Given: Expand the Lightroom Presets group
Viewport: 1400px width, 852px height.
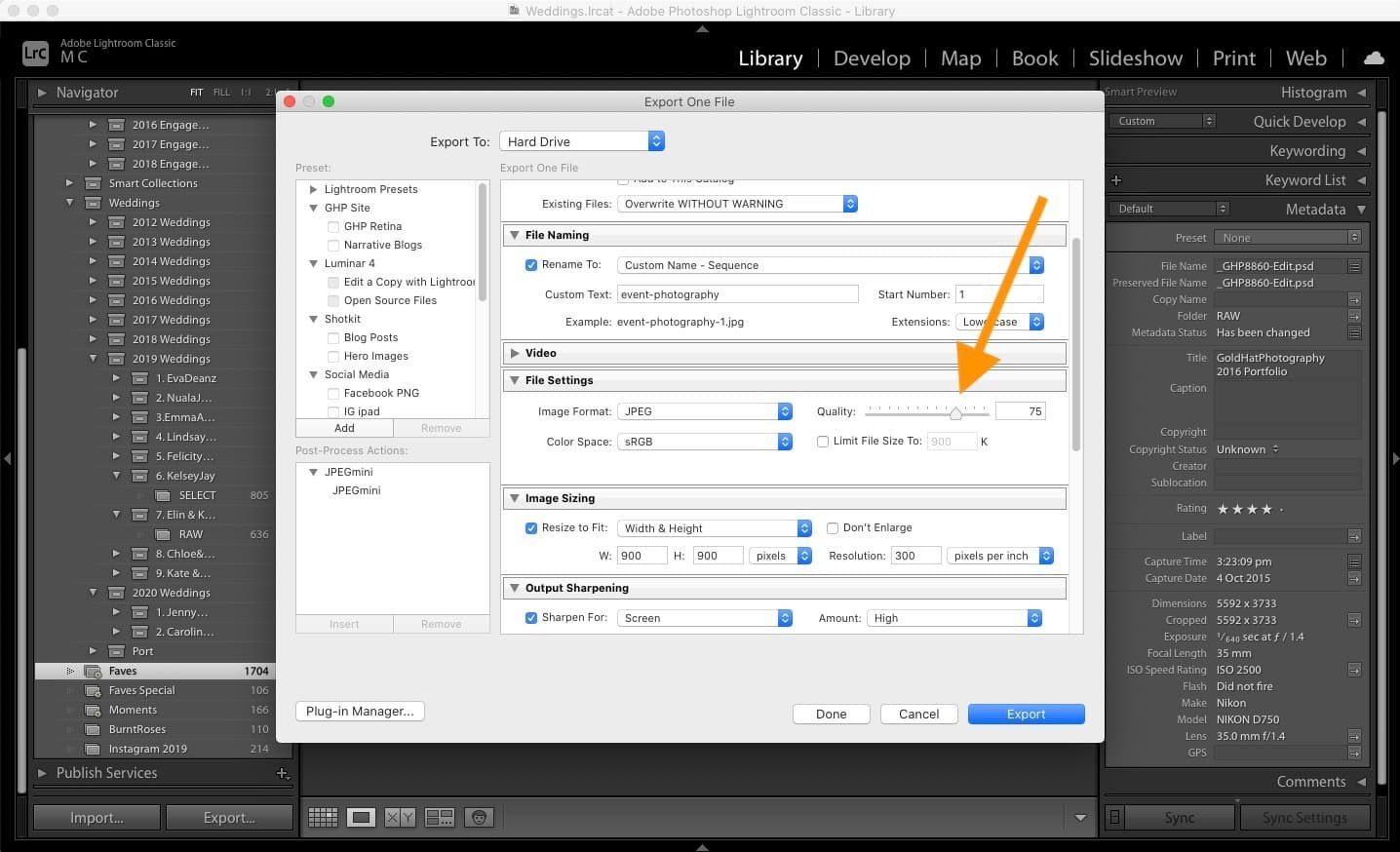Looking at the screenshot, I should pos(314,189).
